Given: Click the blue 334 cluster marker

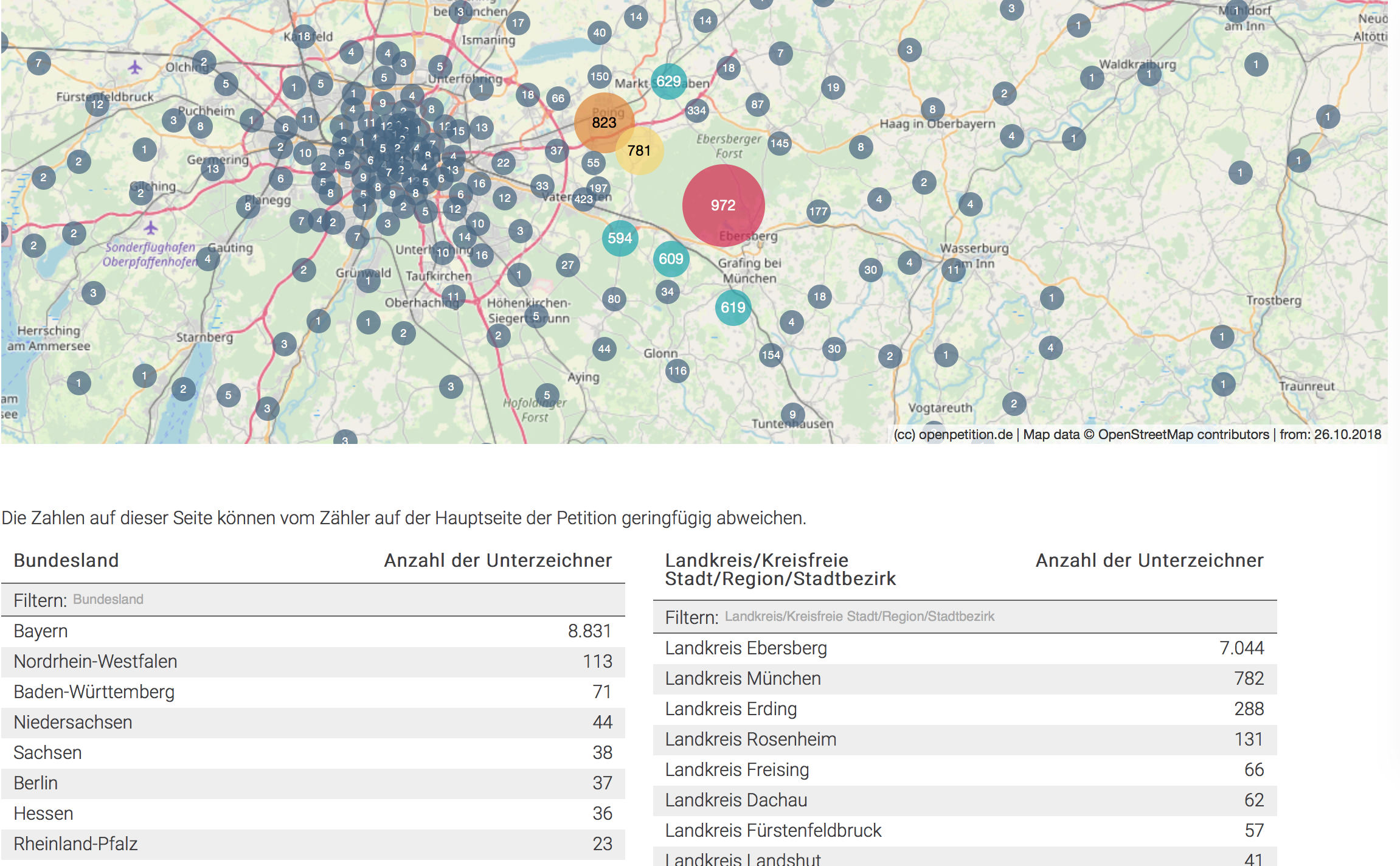Looking at the screenshot, I should coord(696,111).
